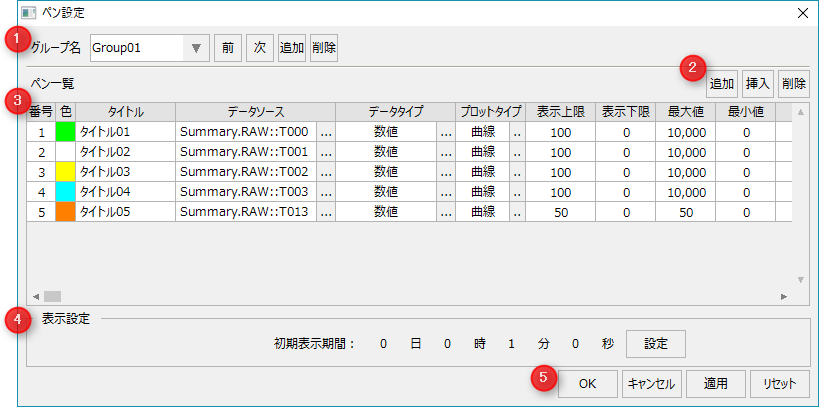Click the horizontal scrollbar right arrow

[x=782, y=297]
